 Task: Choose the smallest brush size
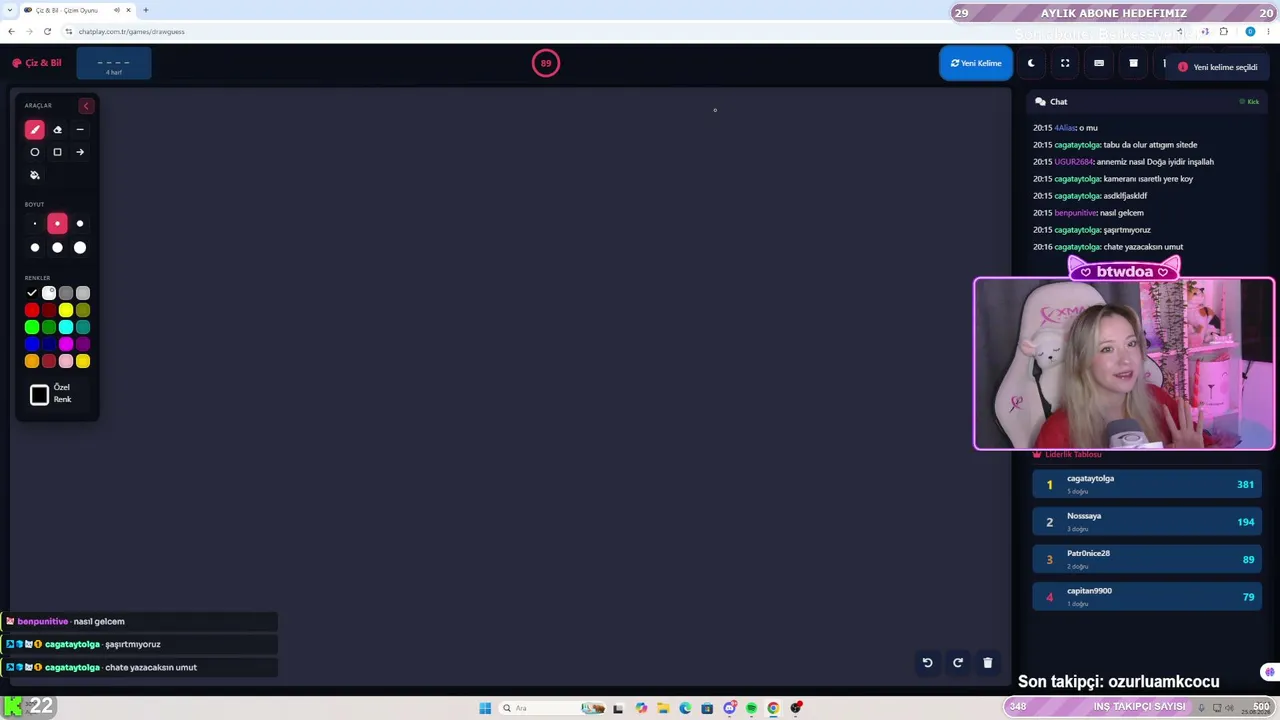coord(35,224)
